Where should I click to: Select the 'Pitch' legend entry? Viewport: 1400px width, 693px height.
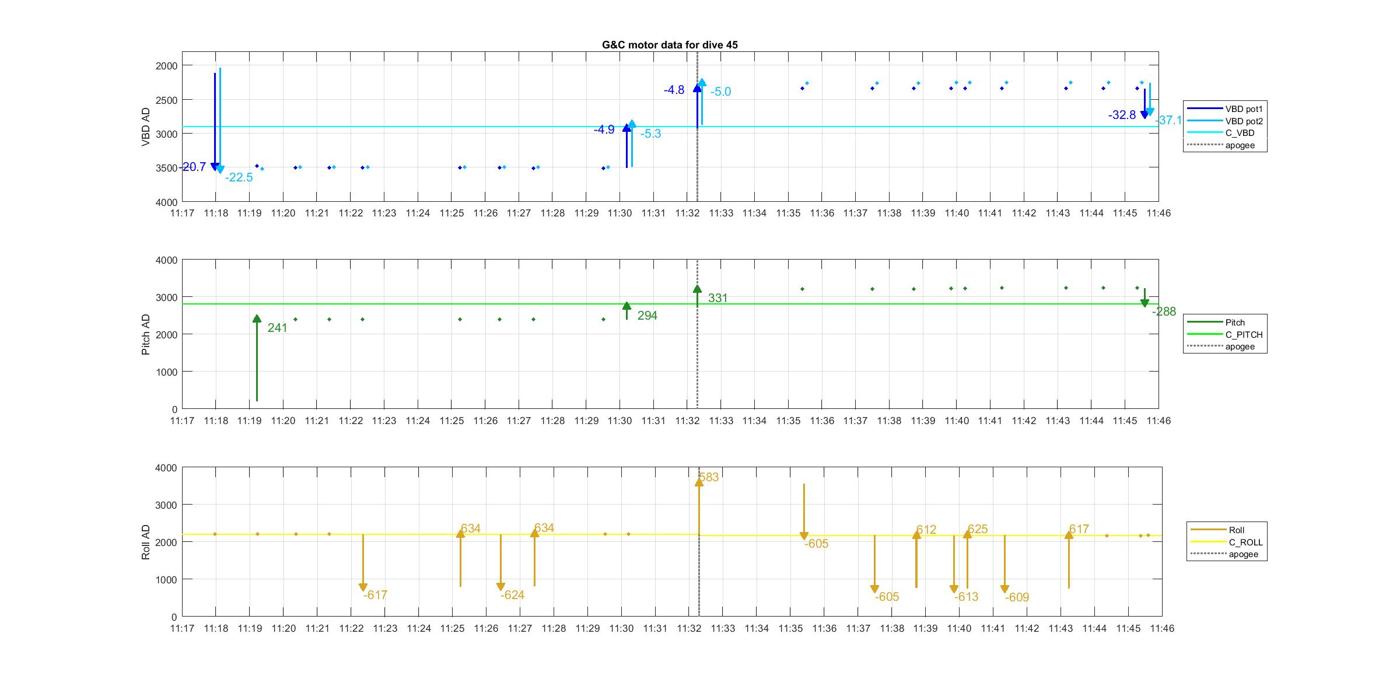[1217, 322]
